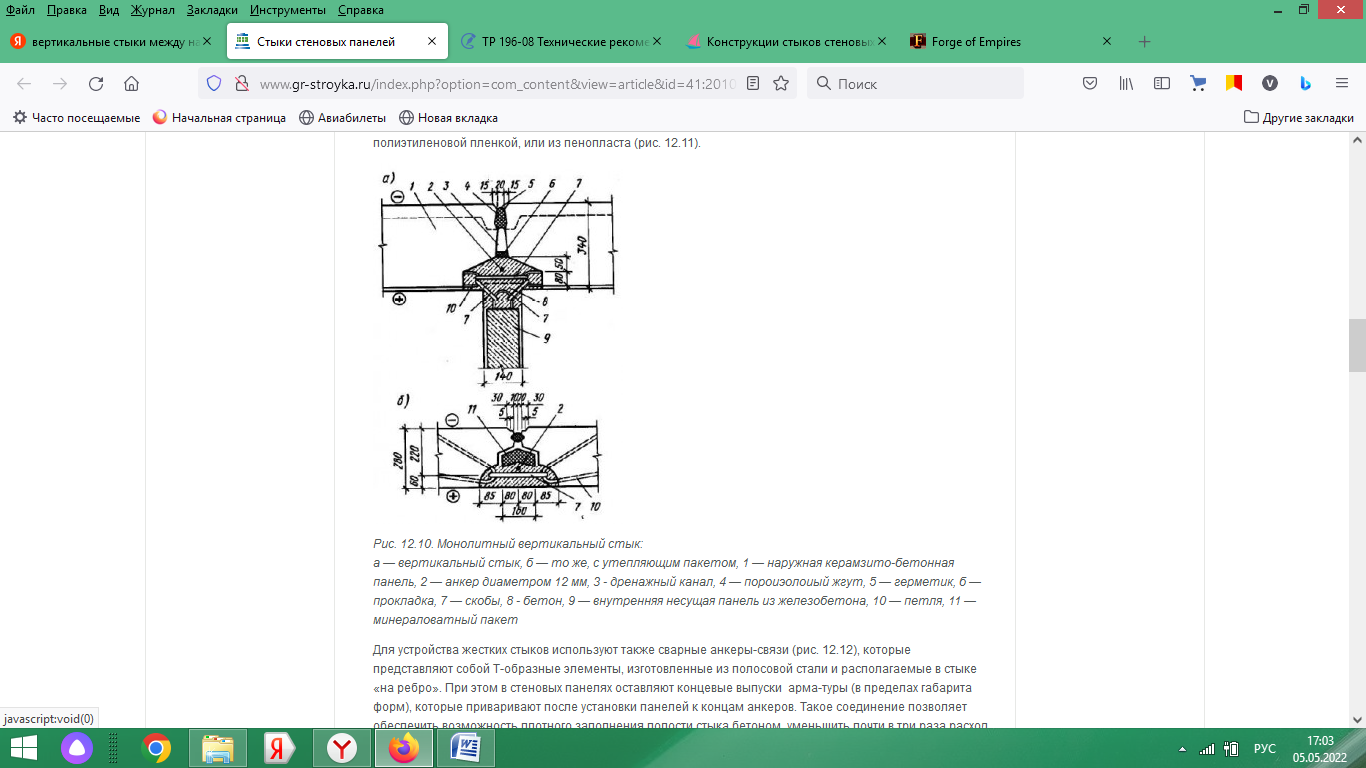Screen dimensions: 1366x768
Task: Open Часто посещаемые bookmarks folder
Action: click(x=77, y=118)
